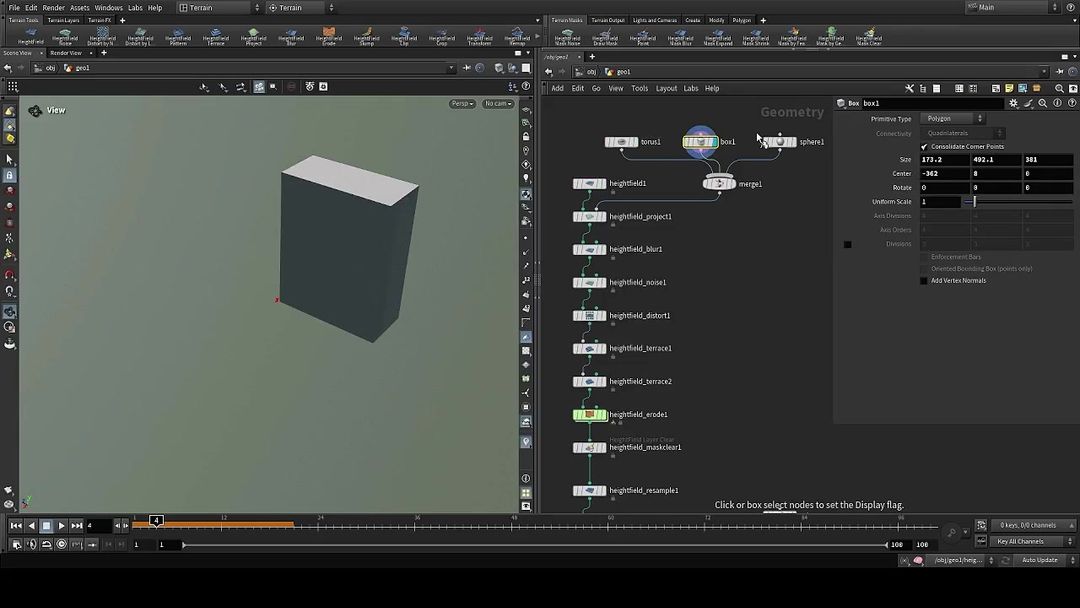This screenshot has height=608, width=1080.
Task: Toggle the Divisions checkbox
Action: tap(848, 244)
